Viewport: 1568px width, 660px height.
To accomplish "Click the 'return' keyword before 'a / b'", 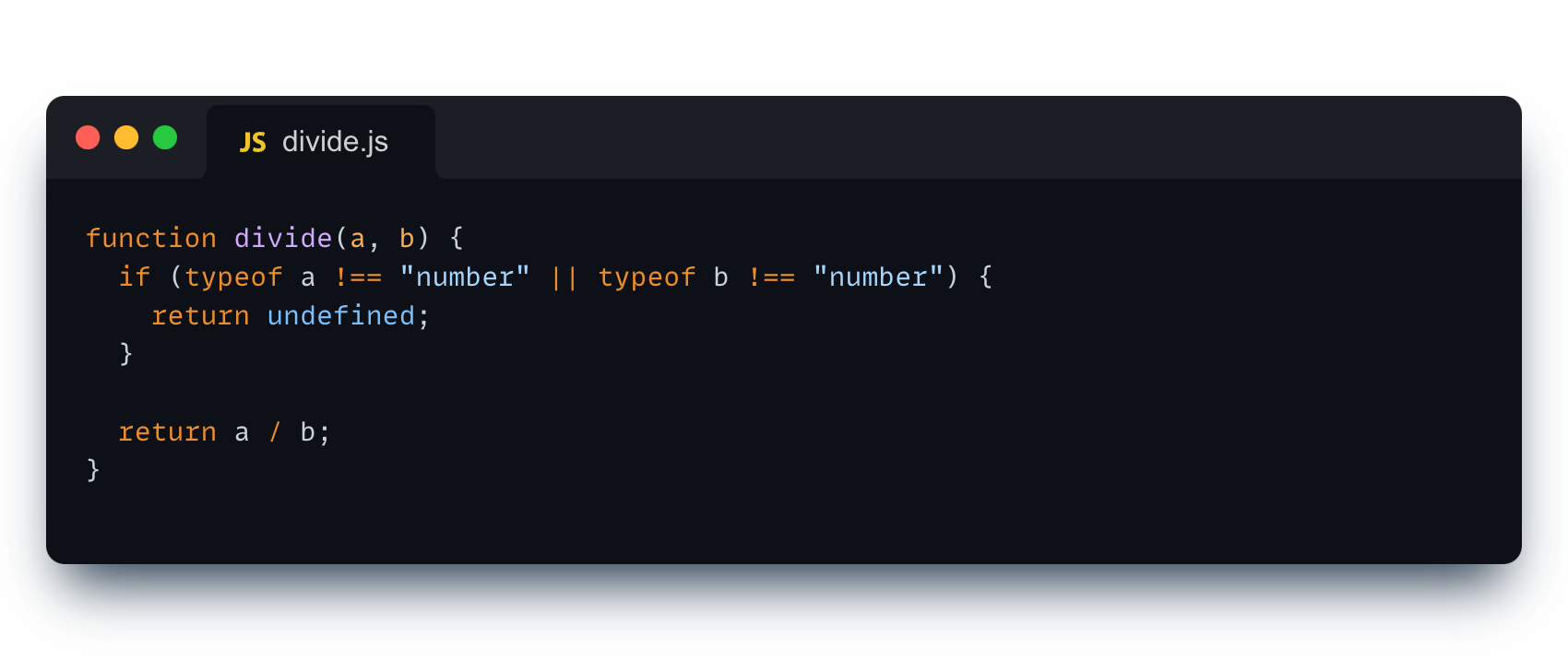I will tap(167, 432).
